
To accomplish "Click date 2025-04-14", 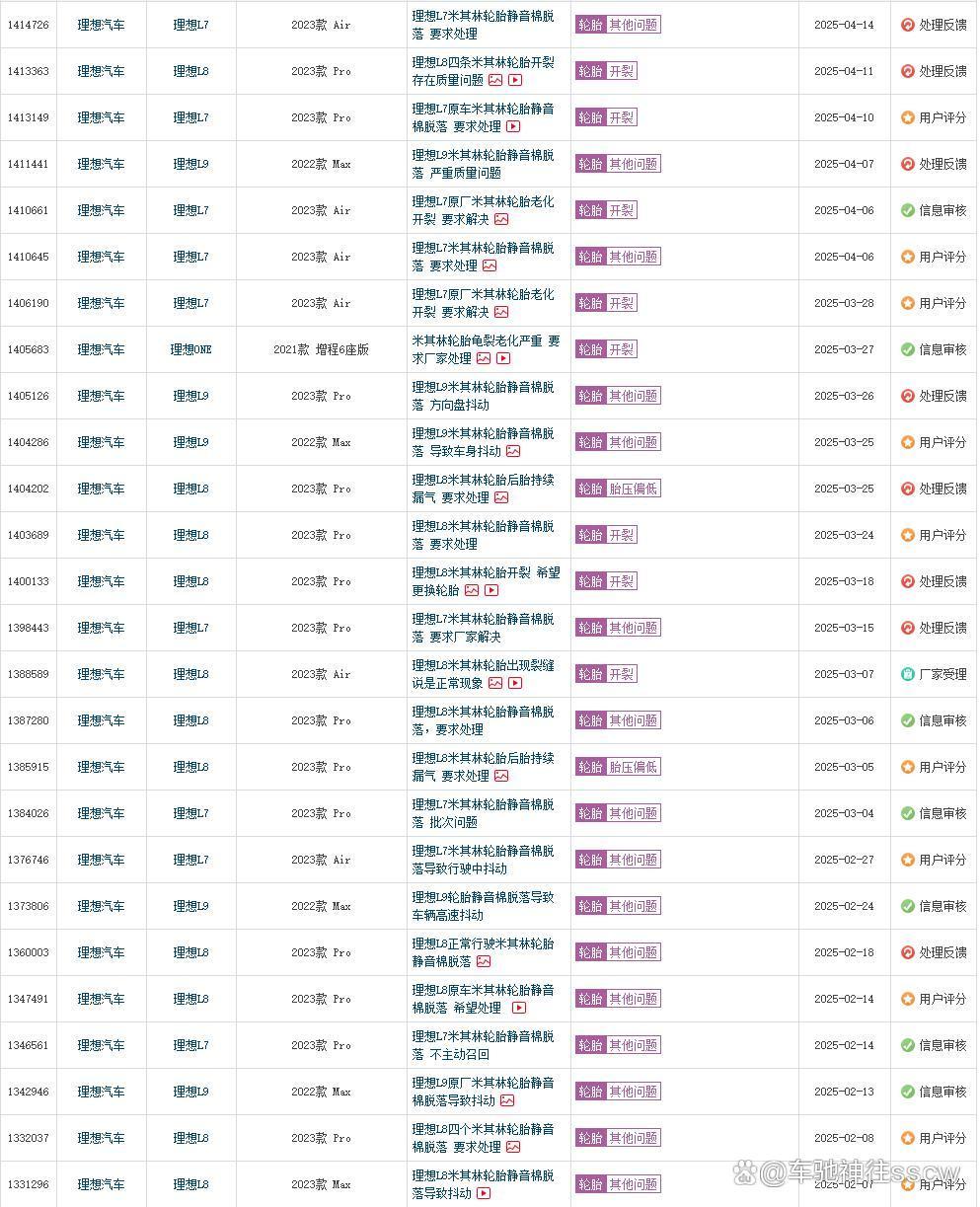I will (x=844, y=25).
